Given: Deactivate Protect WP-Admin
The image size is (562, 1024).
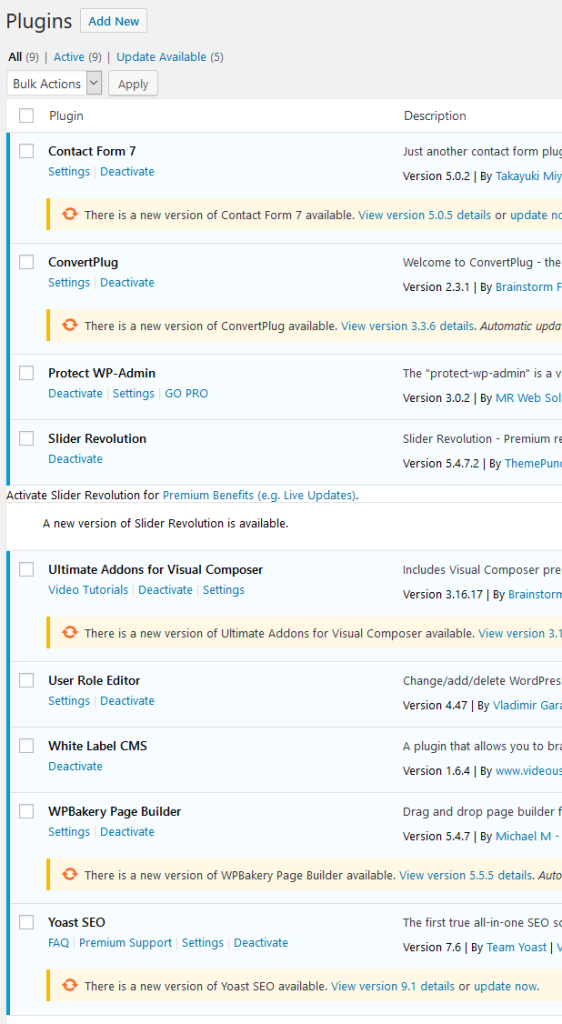Looking at the screenshot, I should [76, 393].
